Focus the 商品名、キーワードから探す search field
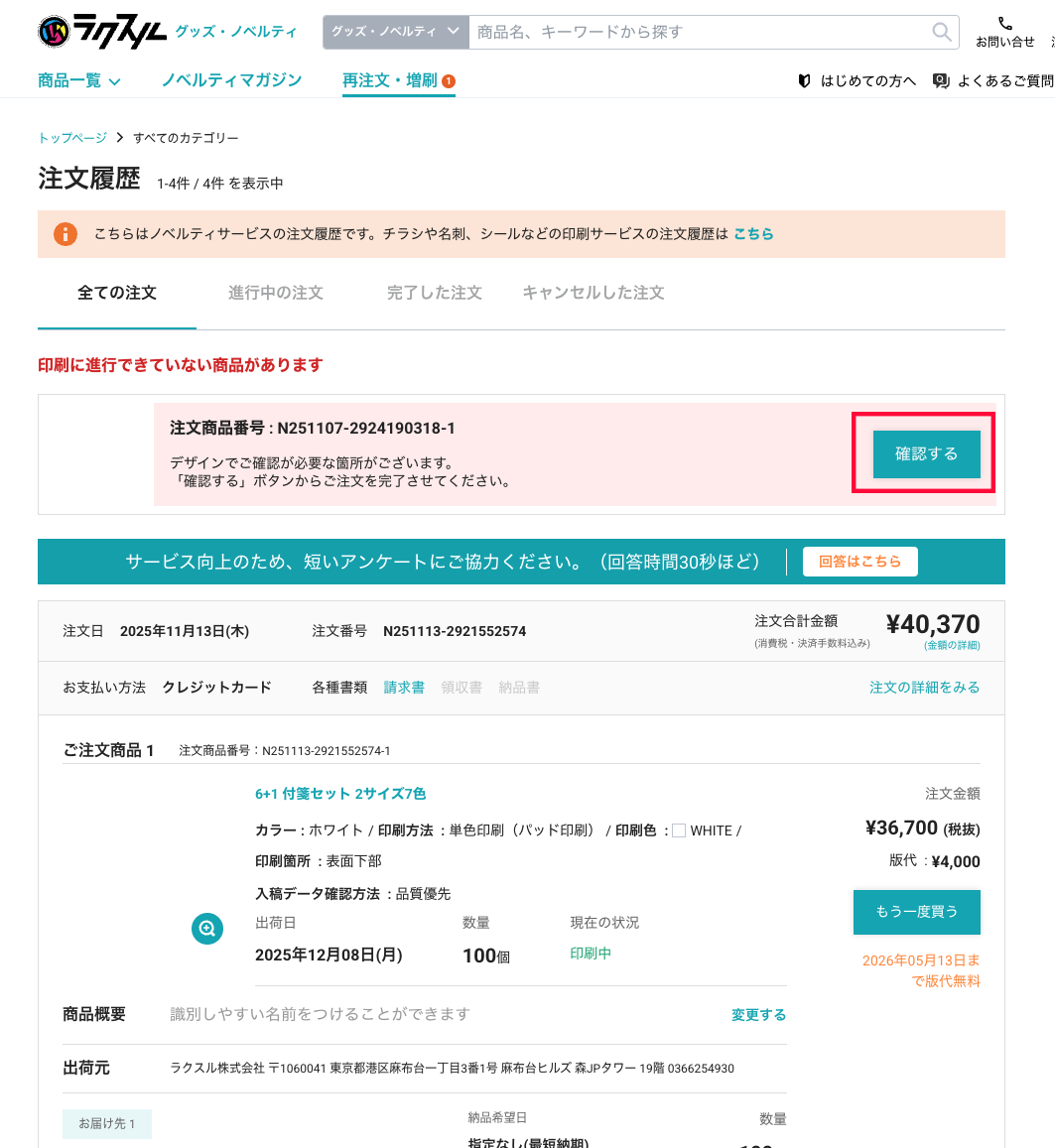Viewport: 1055px width, 1148px height. (x=699, y=32)
